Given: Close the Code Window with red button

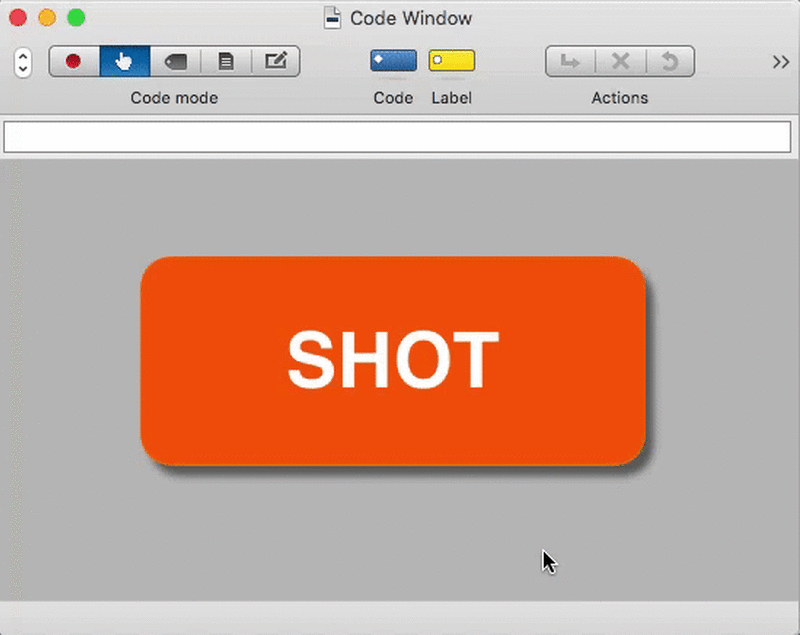Looking at the screenshot, I should [18, 18].
